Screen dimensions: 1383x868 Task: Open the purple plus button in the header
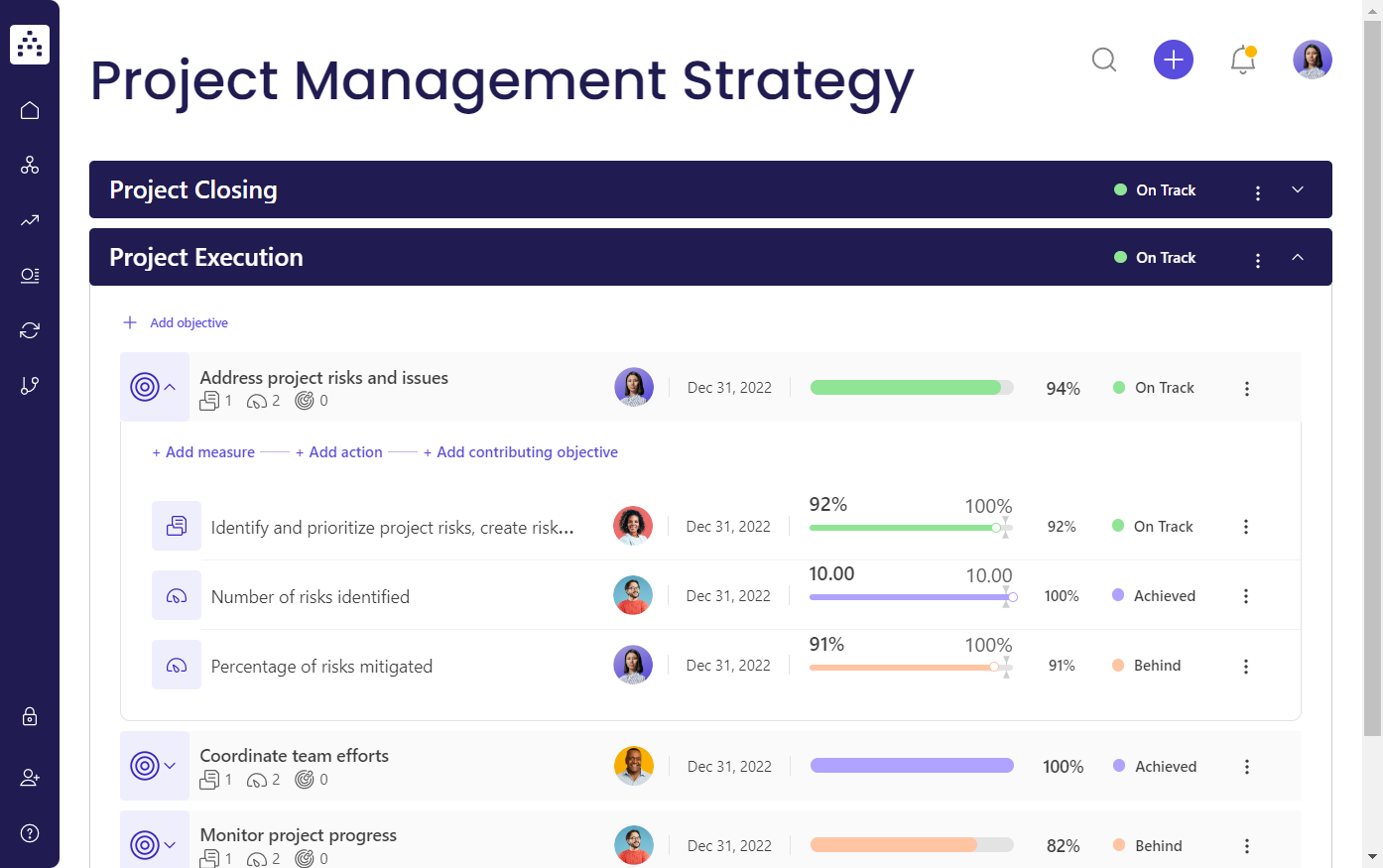pos(1174,60)
